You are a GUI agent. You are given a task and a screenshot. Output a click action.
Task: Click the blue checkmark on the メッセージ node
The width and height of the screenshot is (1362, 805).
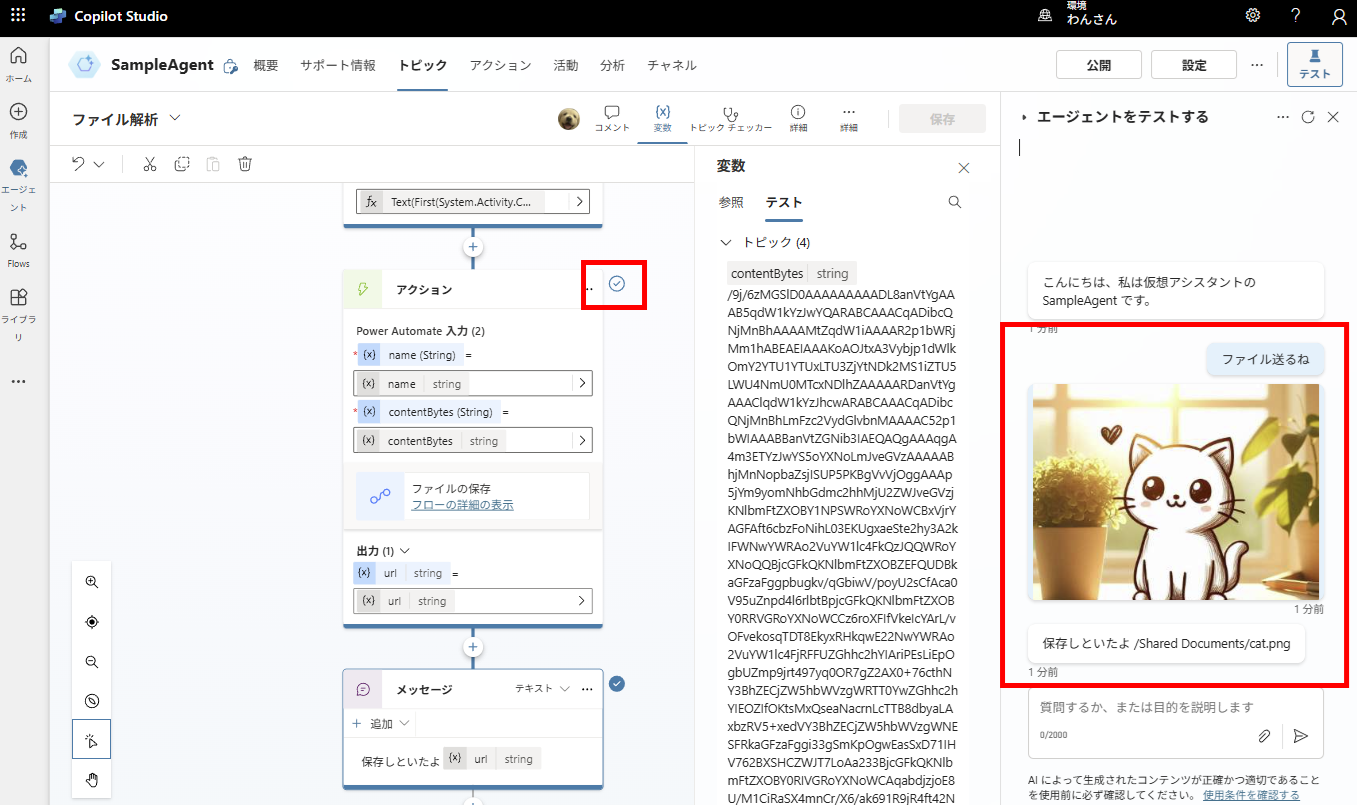(617, 684)
